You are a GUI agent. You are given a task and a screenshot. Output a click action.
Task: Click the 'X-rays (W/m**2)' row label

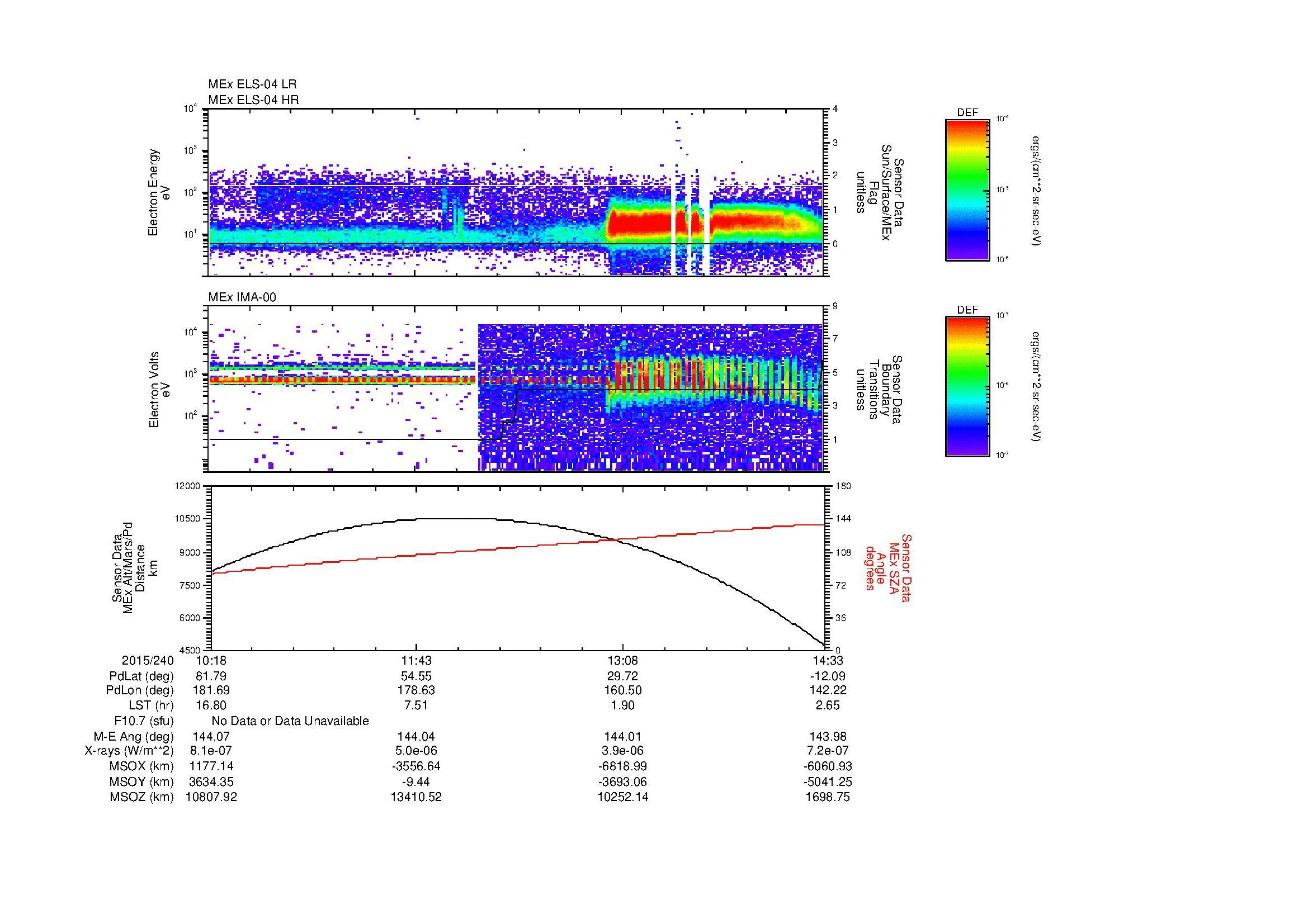click(129, 751)
